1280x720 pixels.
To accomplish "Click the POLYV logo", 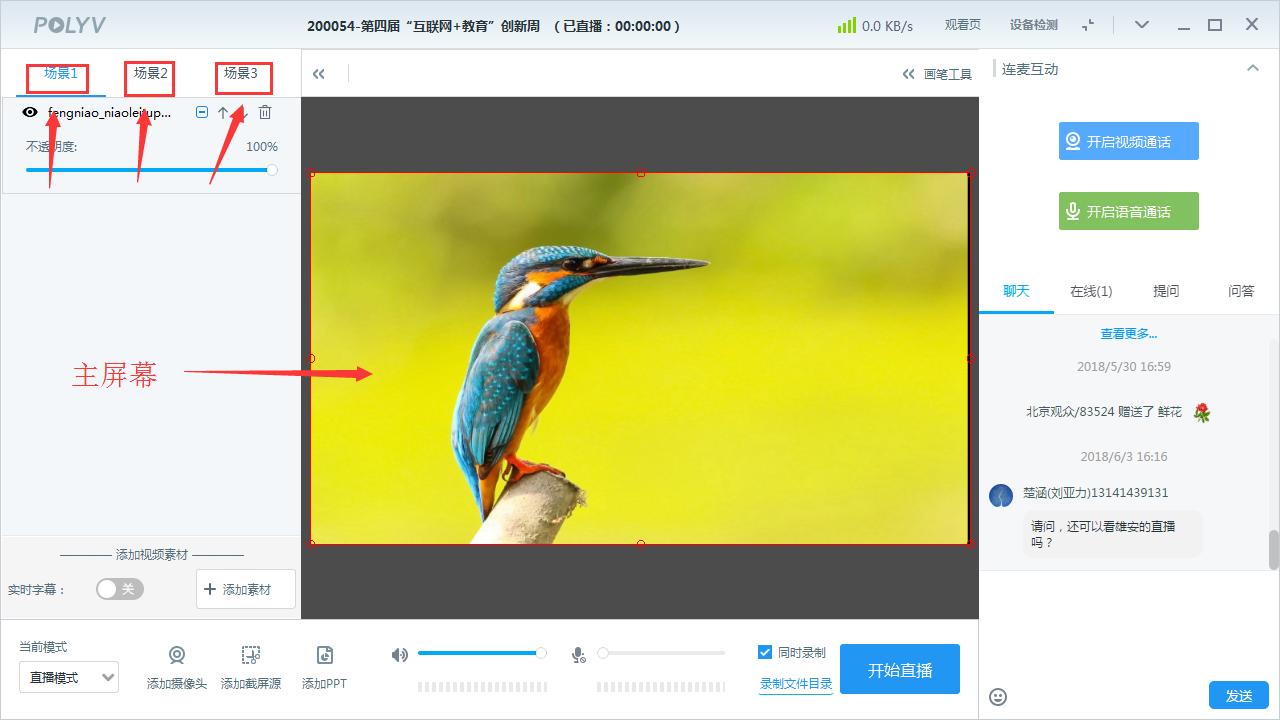I will (70, 26).
